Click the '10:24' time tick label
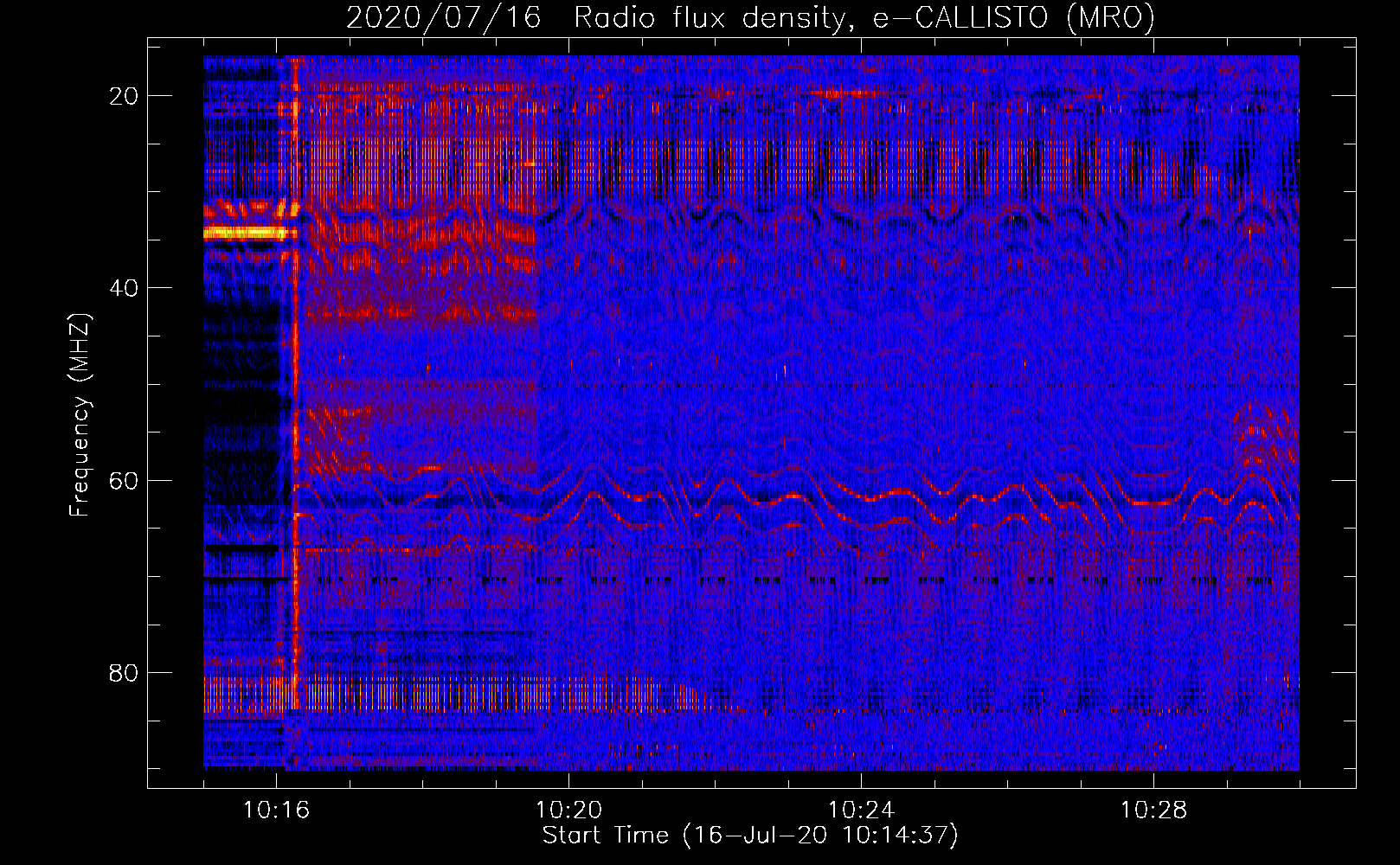Image resolution: width=1400 pixels, height=865 pixels. (x=861, y=811)
